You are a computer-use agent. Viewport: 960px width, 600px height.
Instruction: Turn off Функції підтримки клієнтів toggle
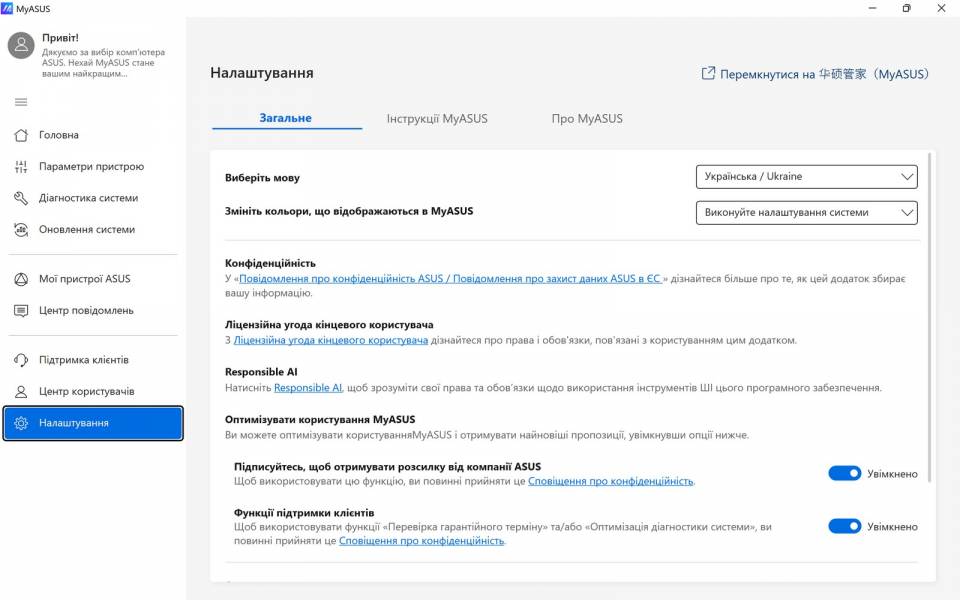(844, 526)
